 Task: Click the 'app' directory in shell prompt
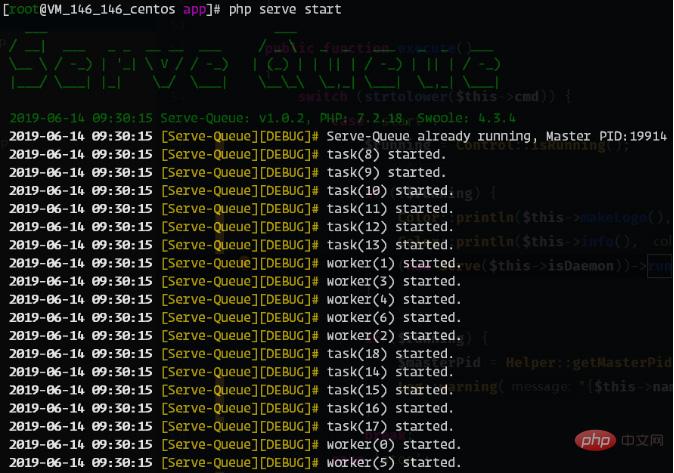[195, 10]
